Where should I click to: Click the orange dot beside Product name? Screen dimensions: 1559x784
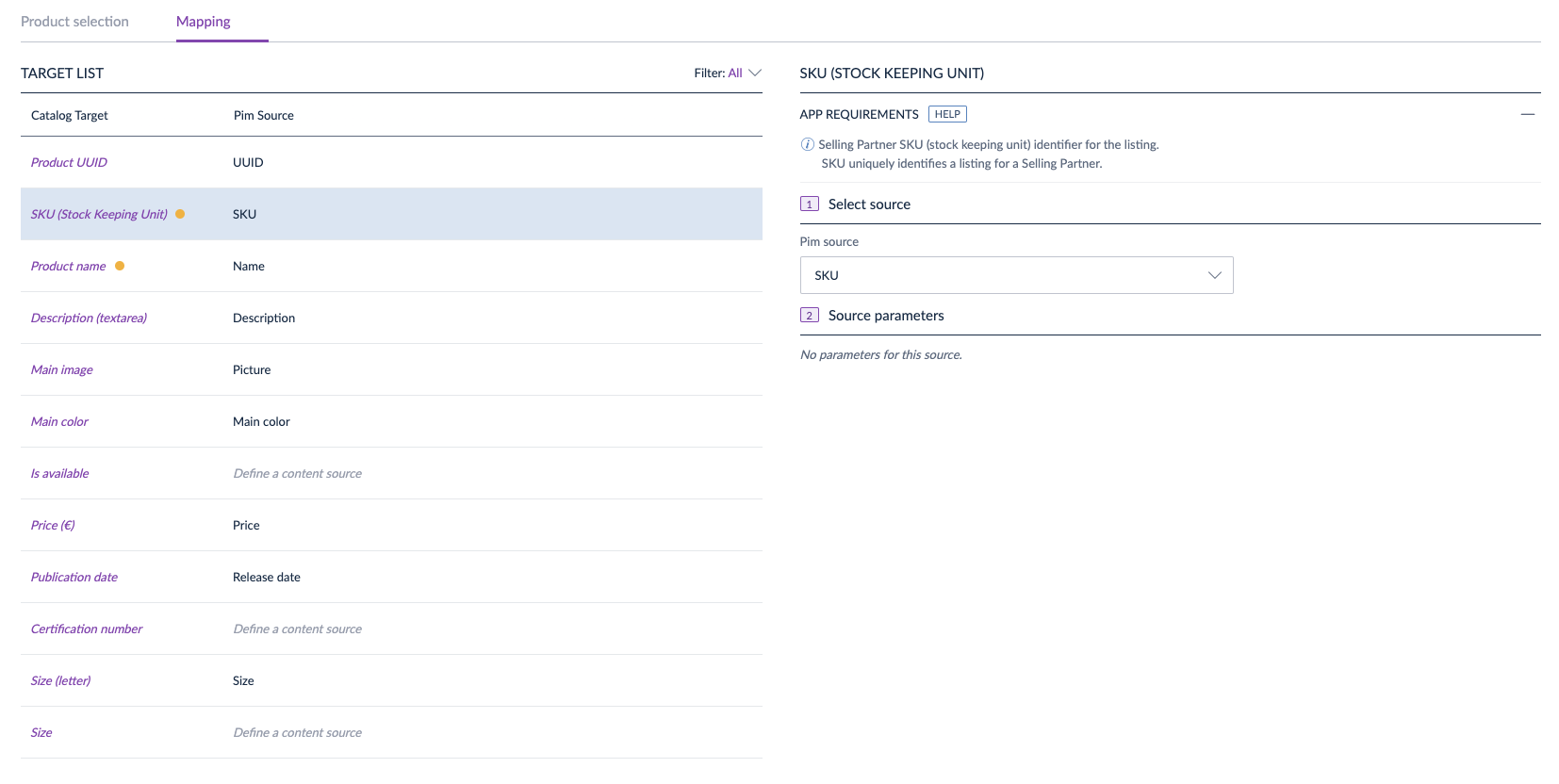[x=120, y=266]
